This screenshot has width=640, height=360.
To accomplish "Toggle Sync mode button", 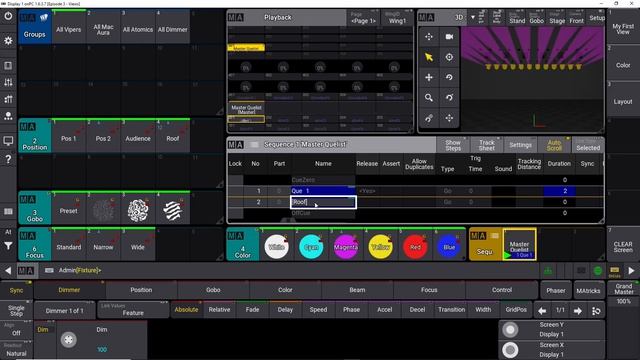I will click(16, 290).
